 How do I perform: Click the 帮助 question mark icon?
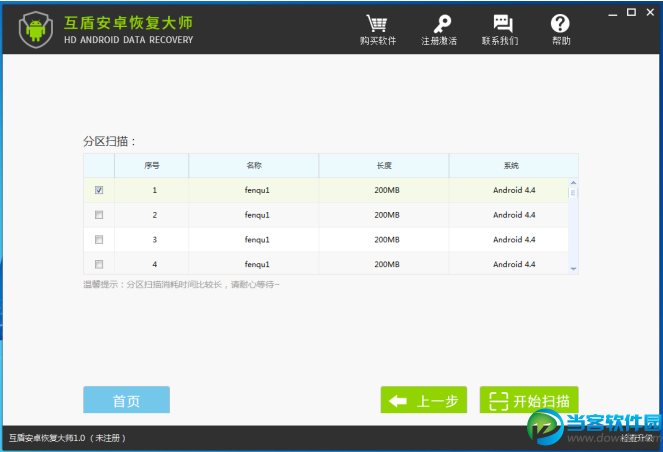560,24
